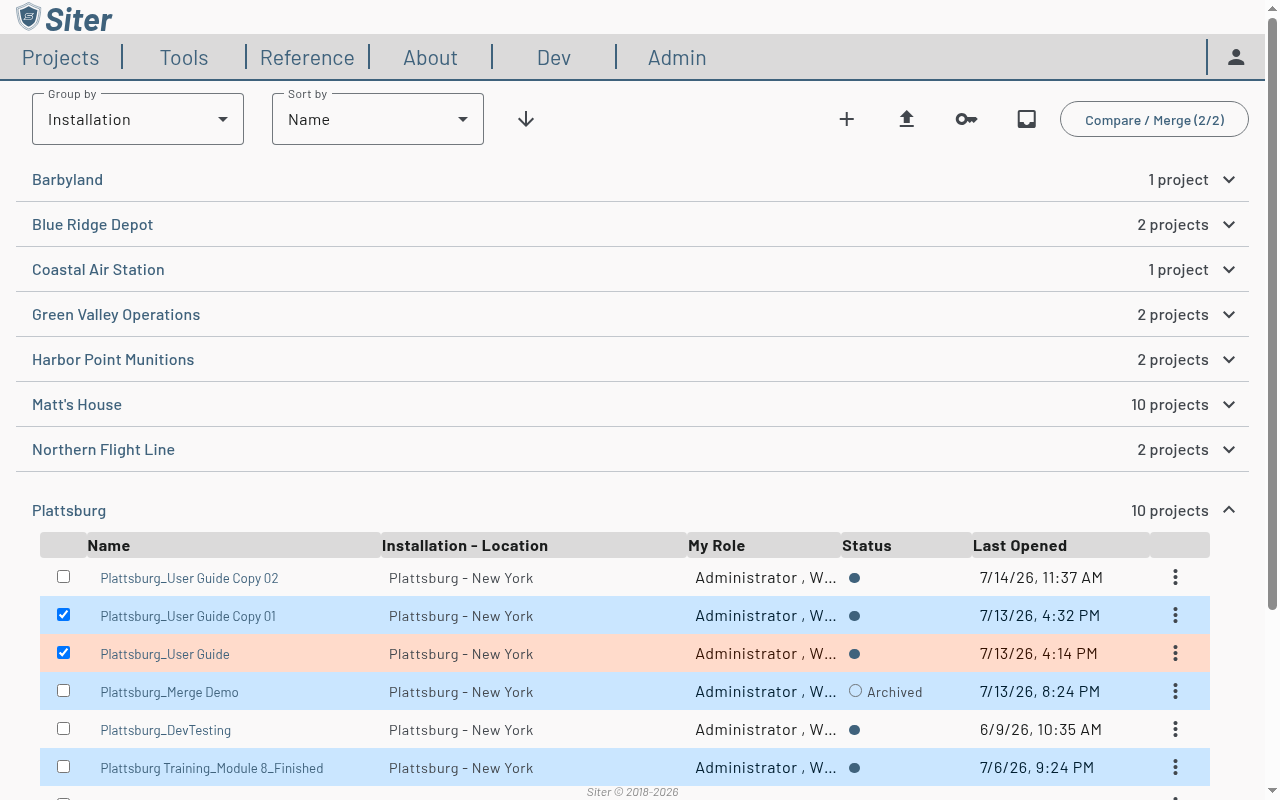Check the Plattsburg_Merge Demo checkbox

click(64, 691)
